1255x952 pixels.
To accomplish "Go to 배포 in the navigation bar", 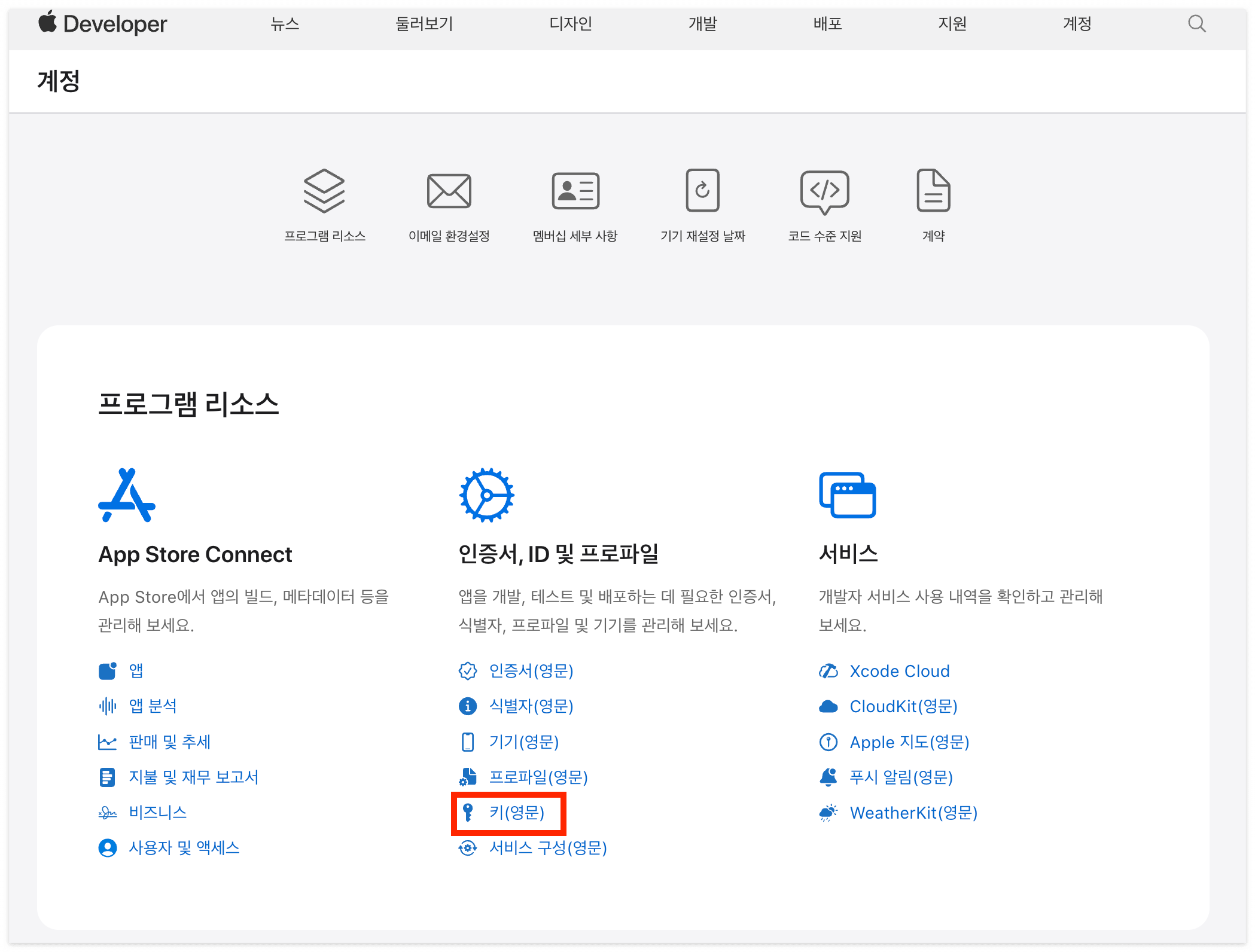I will 827,24.
